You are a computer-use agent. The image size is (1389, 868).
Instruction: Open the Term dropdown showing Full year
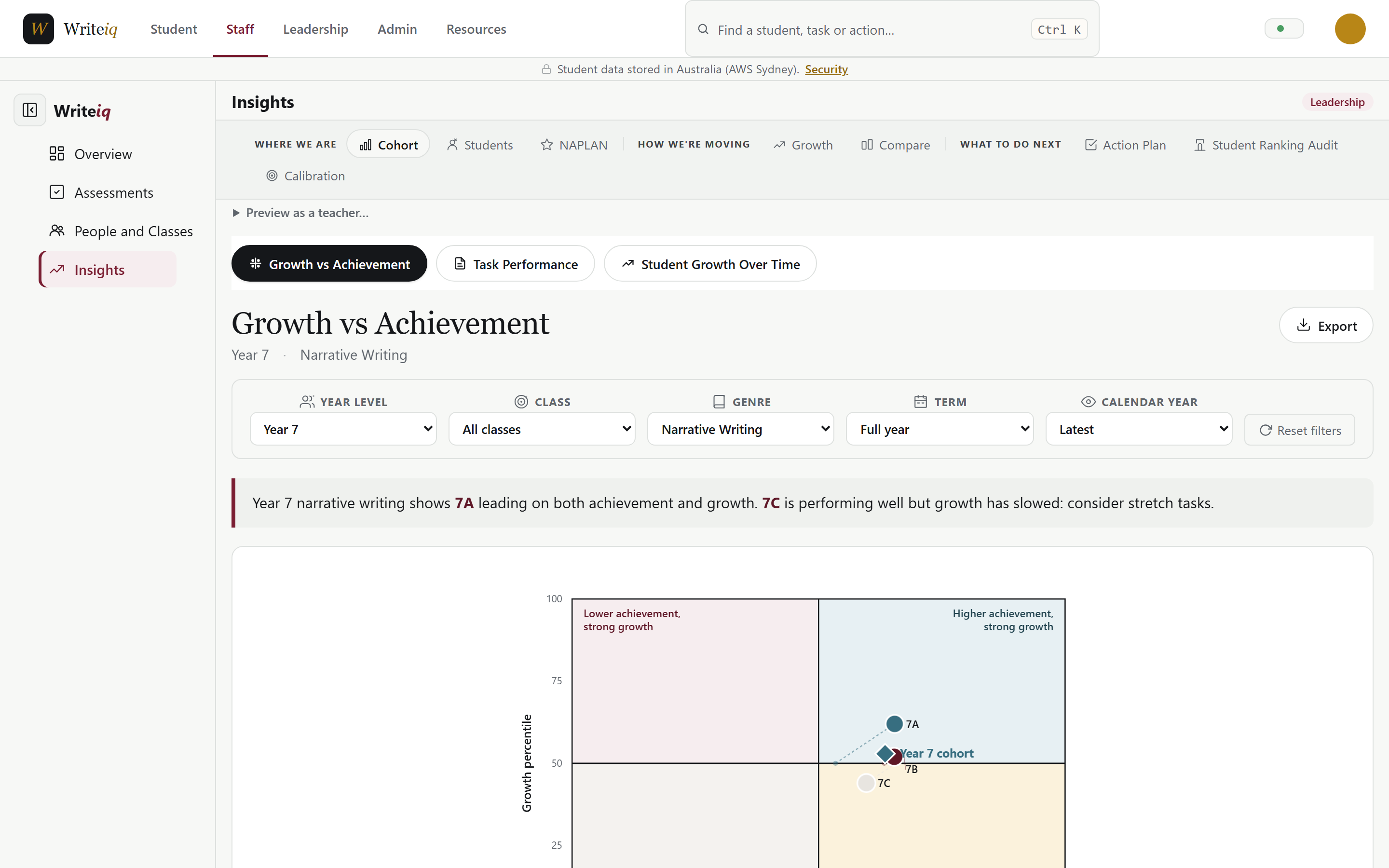coord(940,429)
